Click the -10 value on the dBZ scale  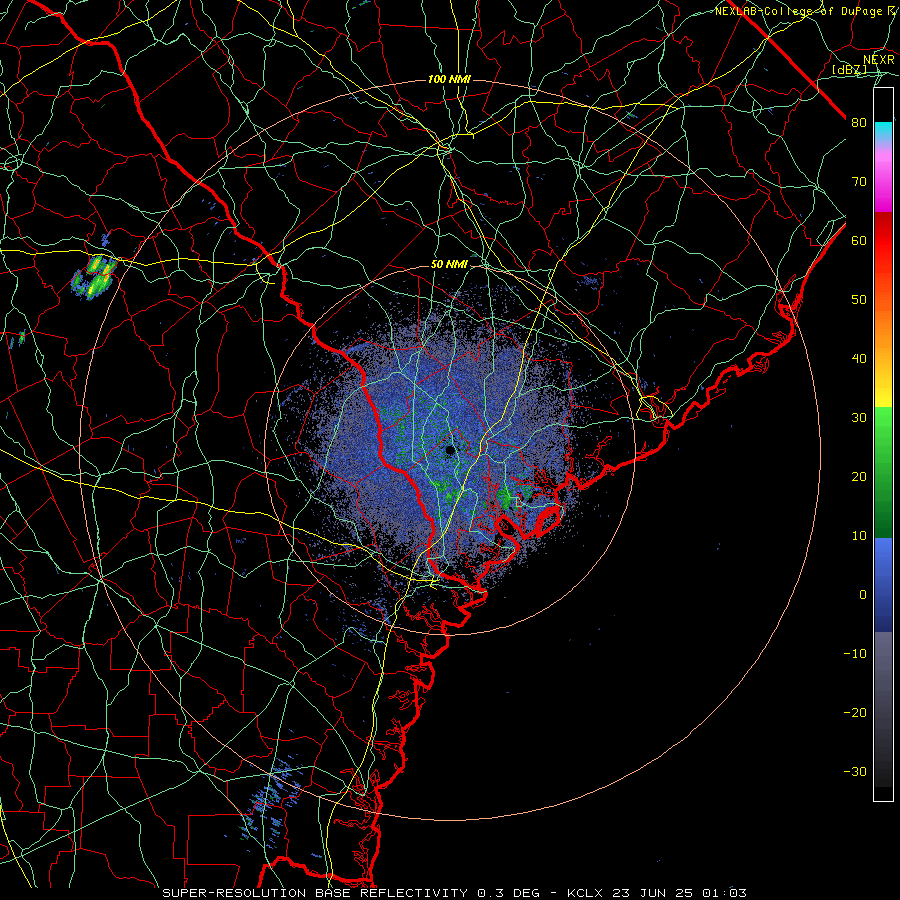(855, 654)
